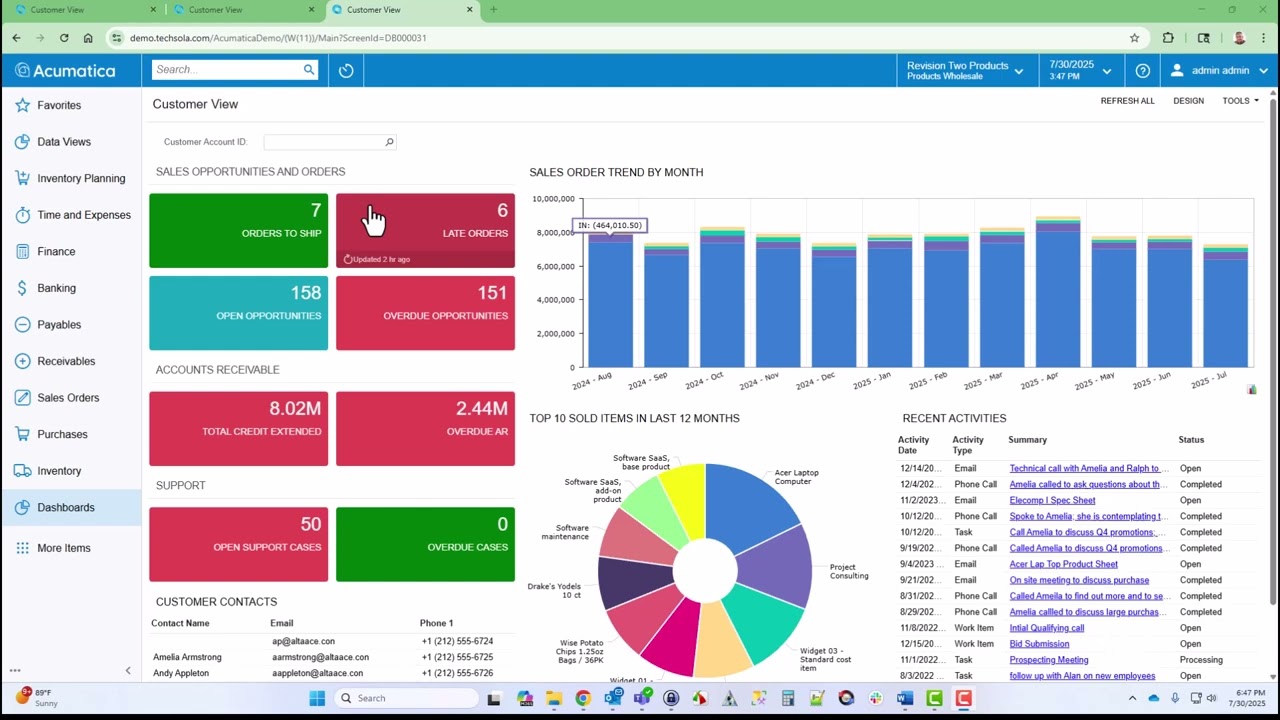The height and width of the screenshot is (720, 1280).
Task: Open the Tools dropdown menu
Action: (1240, 101)
